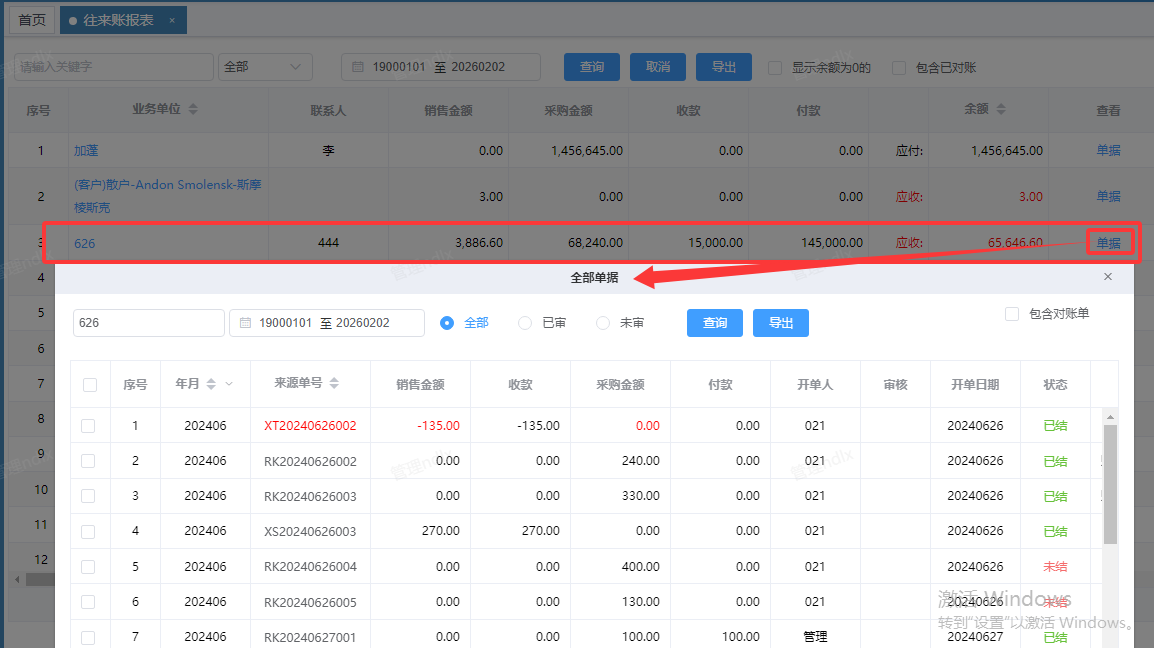Select the 未审 radio option

(x=603, y=323)
